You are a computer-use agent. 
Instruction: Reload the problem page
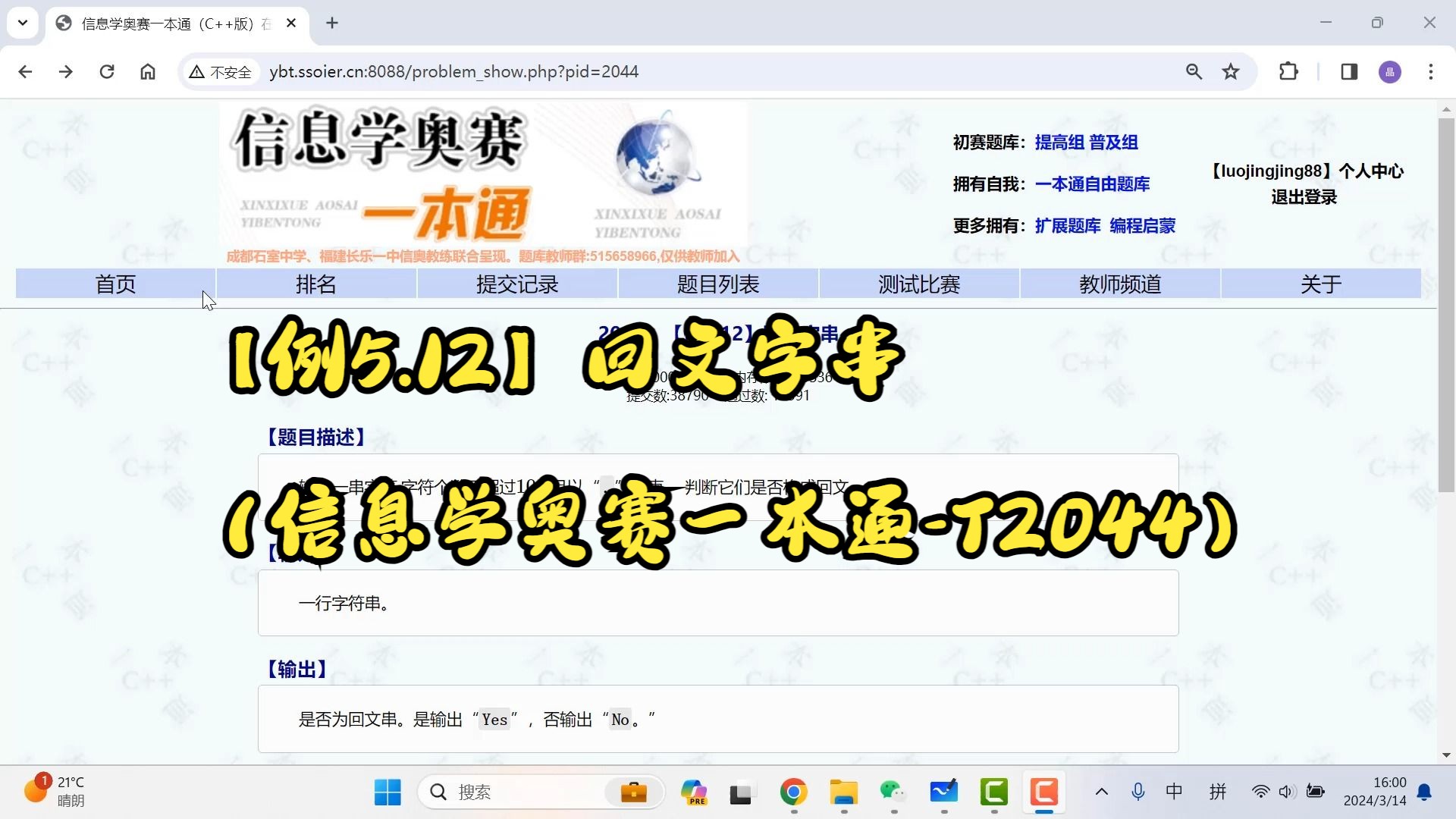107,71
